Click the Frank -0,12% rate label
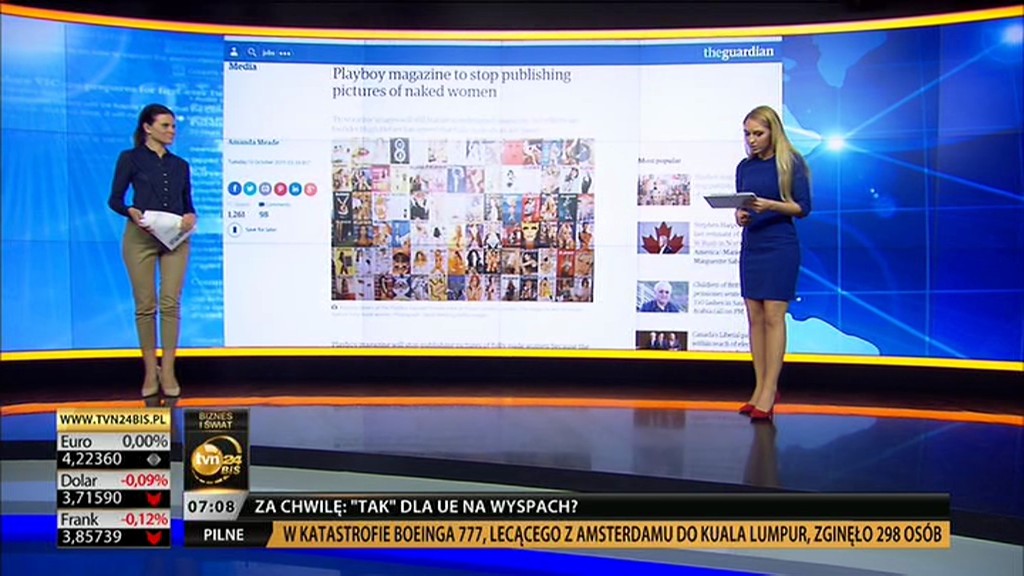 tap(114, 519)
